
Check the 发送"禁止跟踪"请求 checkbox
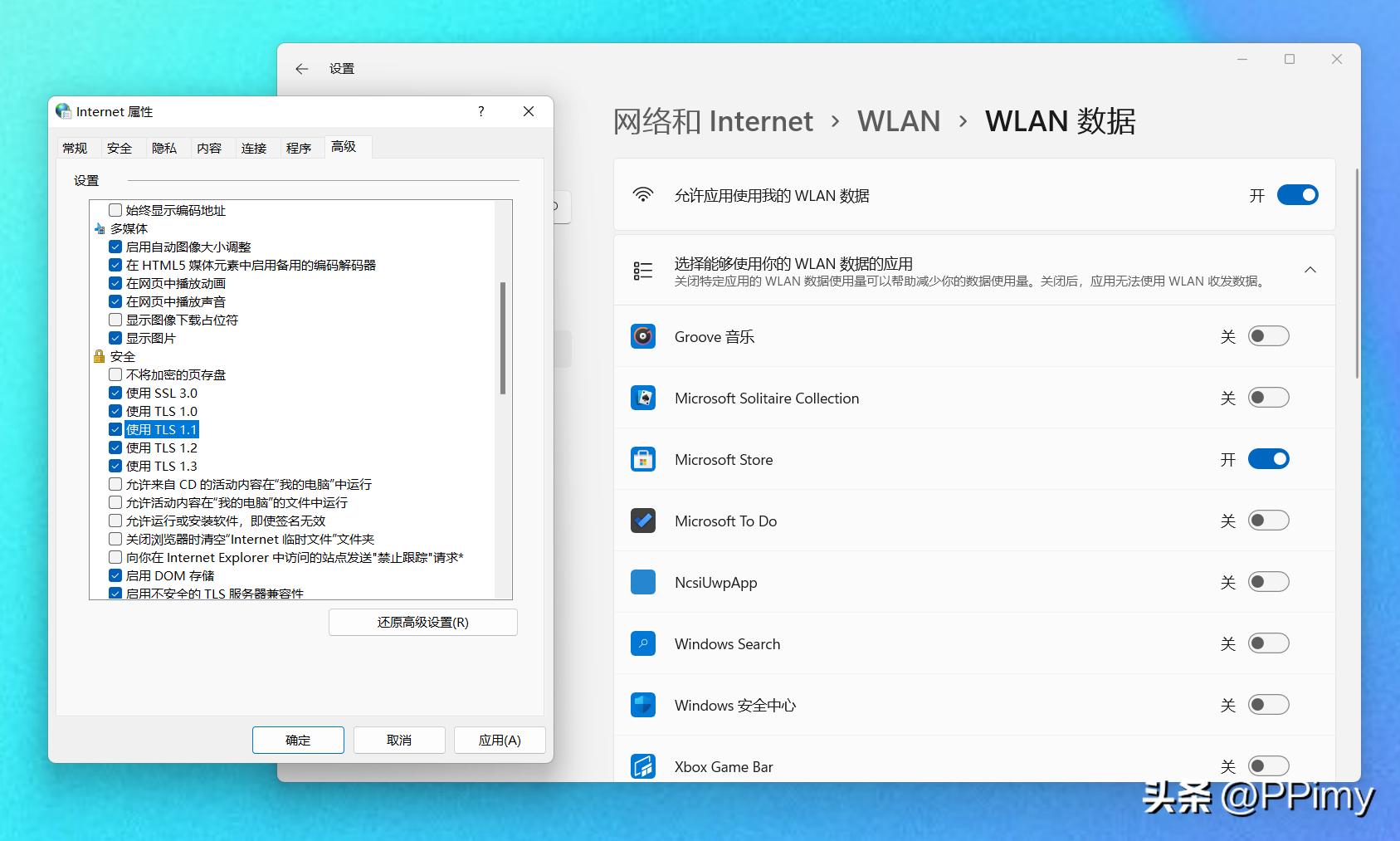click(x=115, y=557)
